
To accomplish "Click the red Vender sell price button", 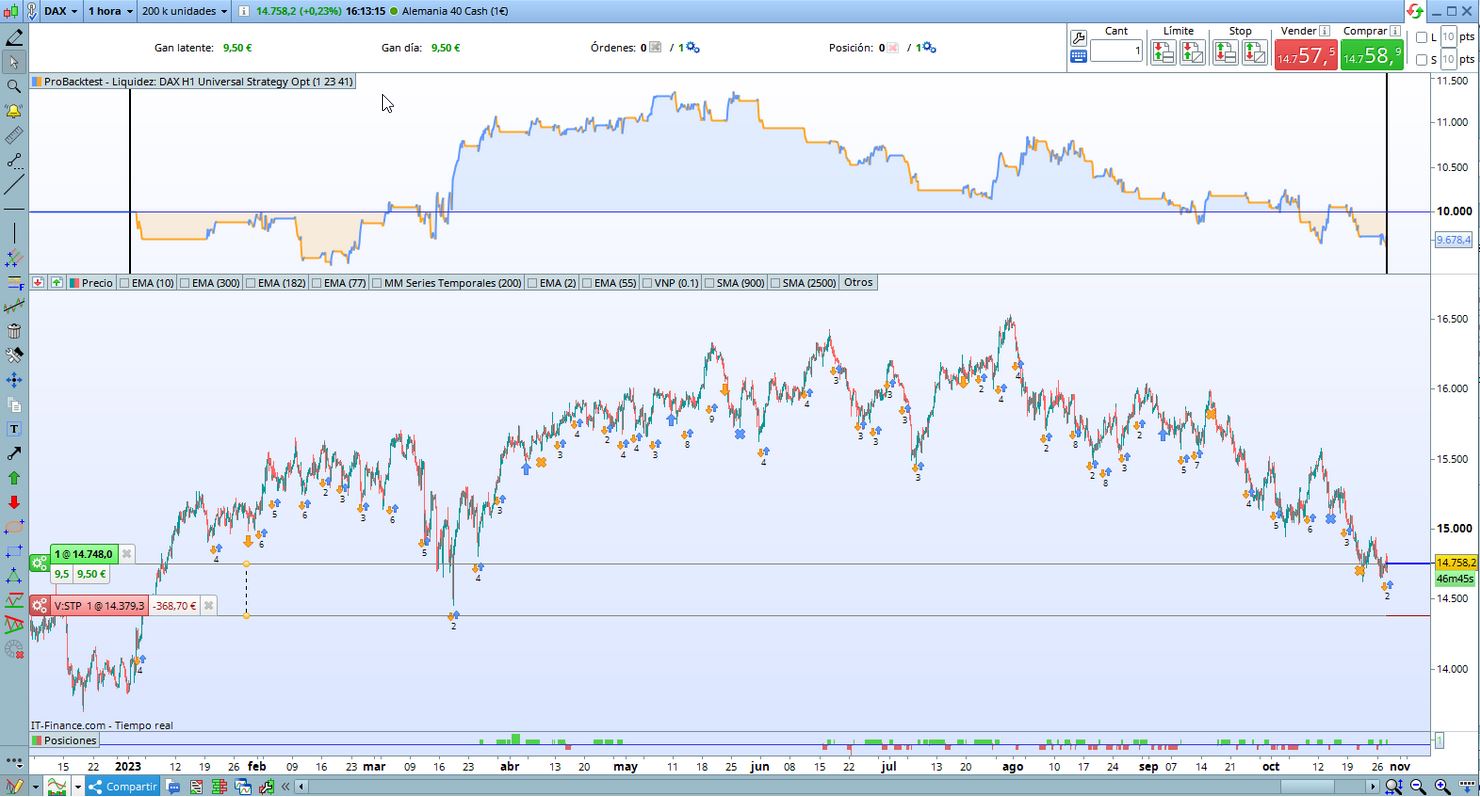I will pyautogui.click(x=1305, y=55).
